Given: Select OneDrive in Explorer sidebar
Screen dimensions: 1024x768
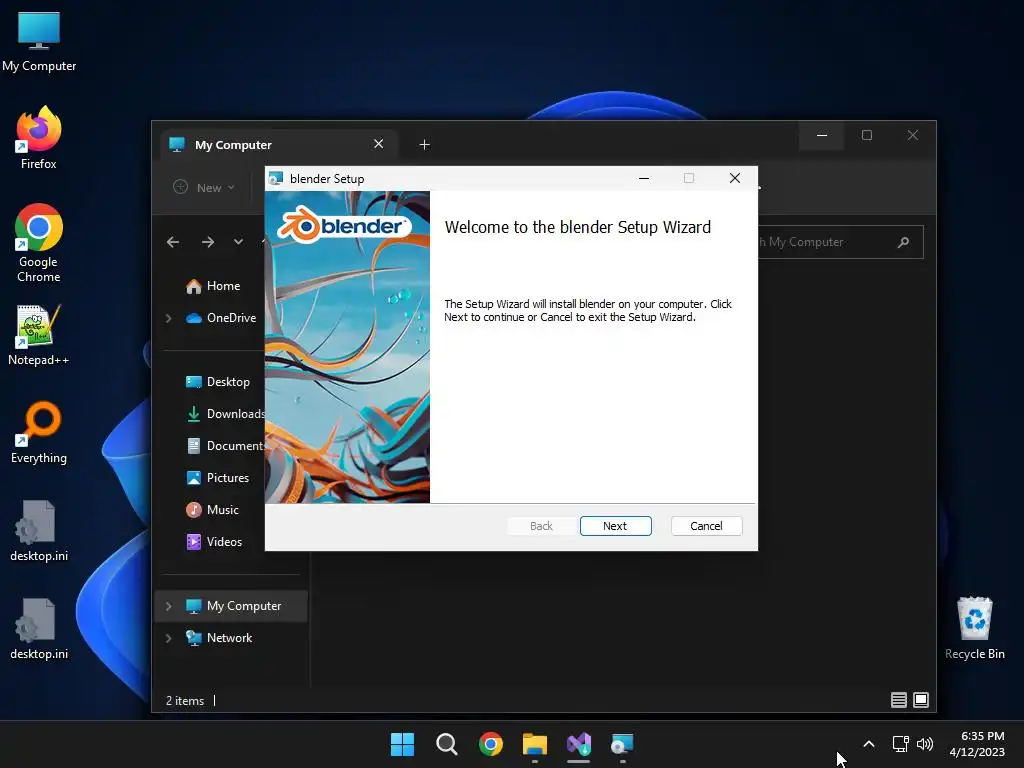Looking at the screenshot, I should 221,318.
